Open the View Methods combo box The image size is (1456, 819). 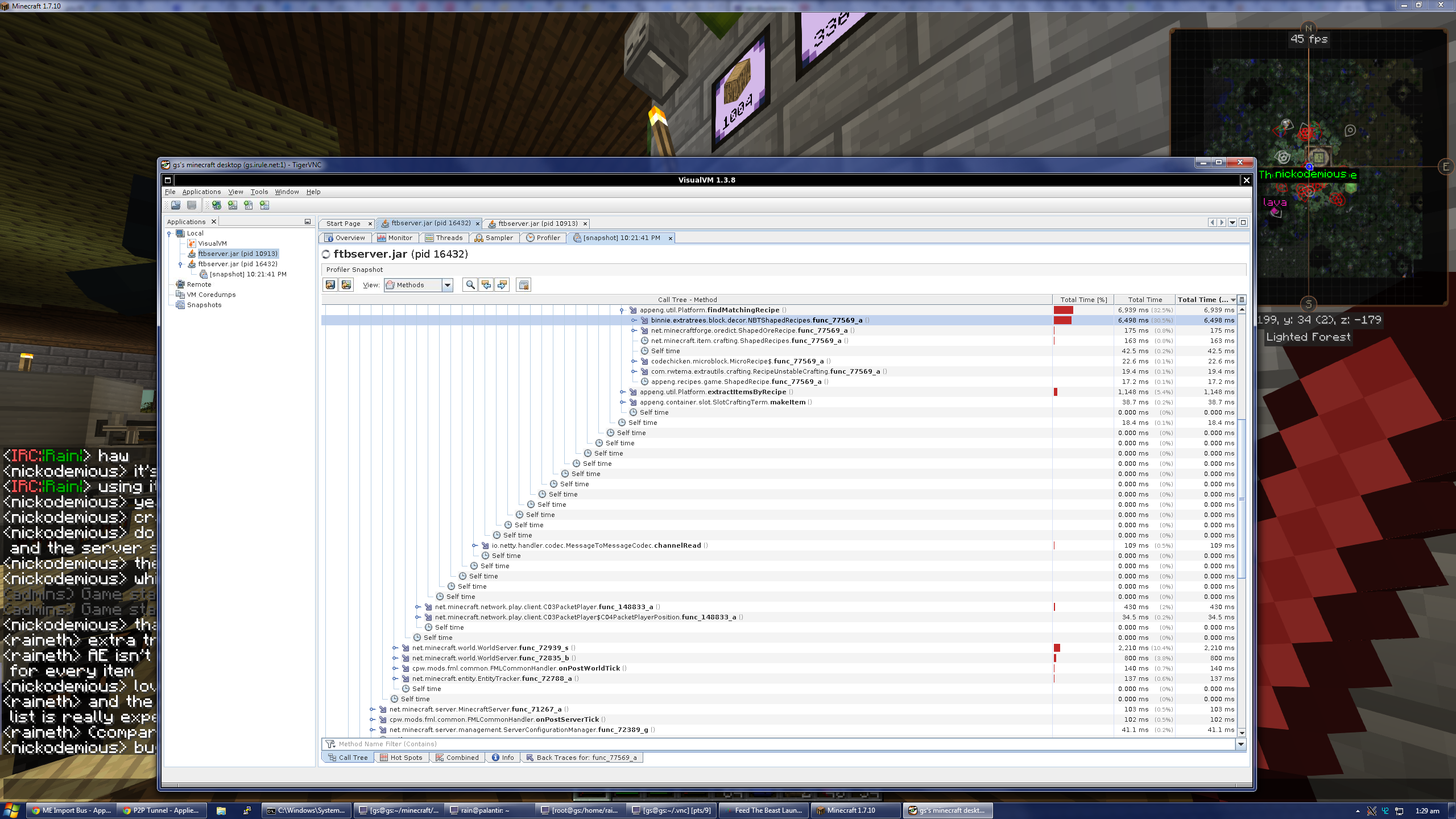point(419,285)
